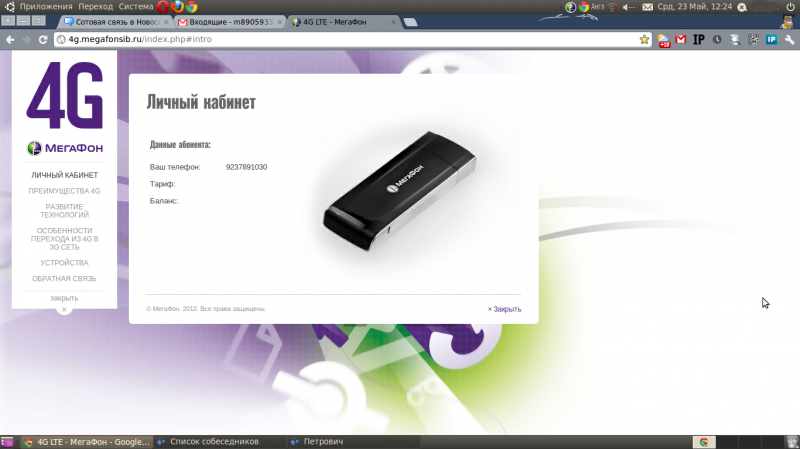Bookmark this page with the star icon
Screen dimensions: 800x449
pos(645,39)
